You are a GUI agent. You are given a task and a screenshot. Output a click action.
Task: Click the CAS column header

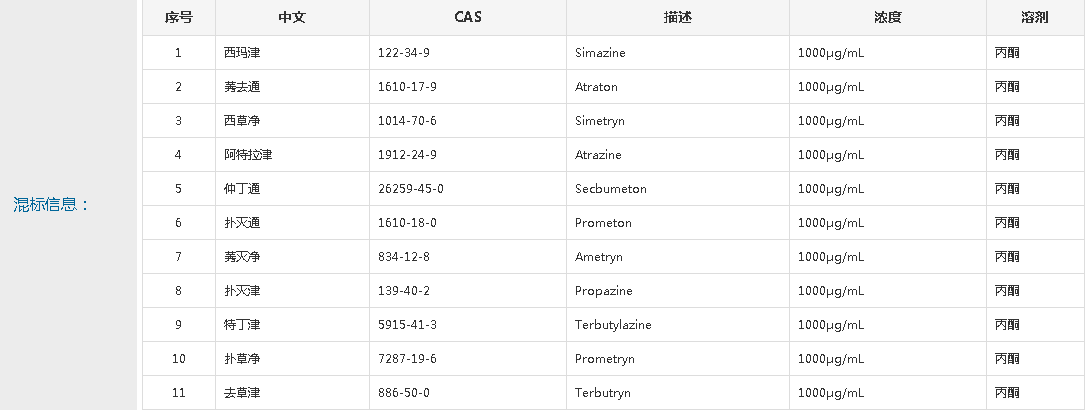pyautogui.click(x=468, y=18)
